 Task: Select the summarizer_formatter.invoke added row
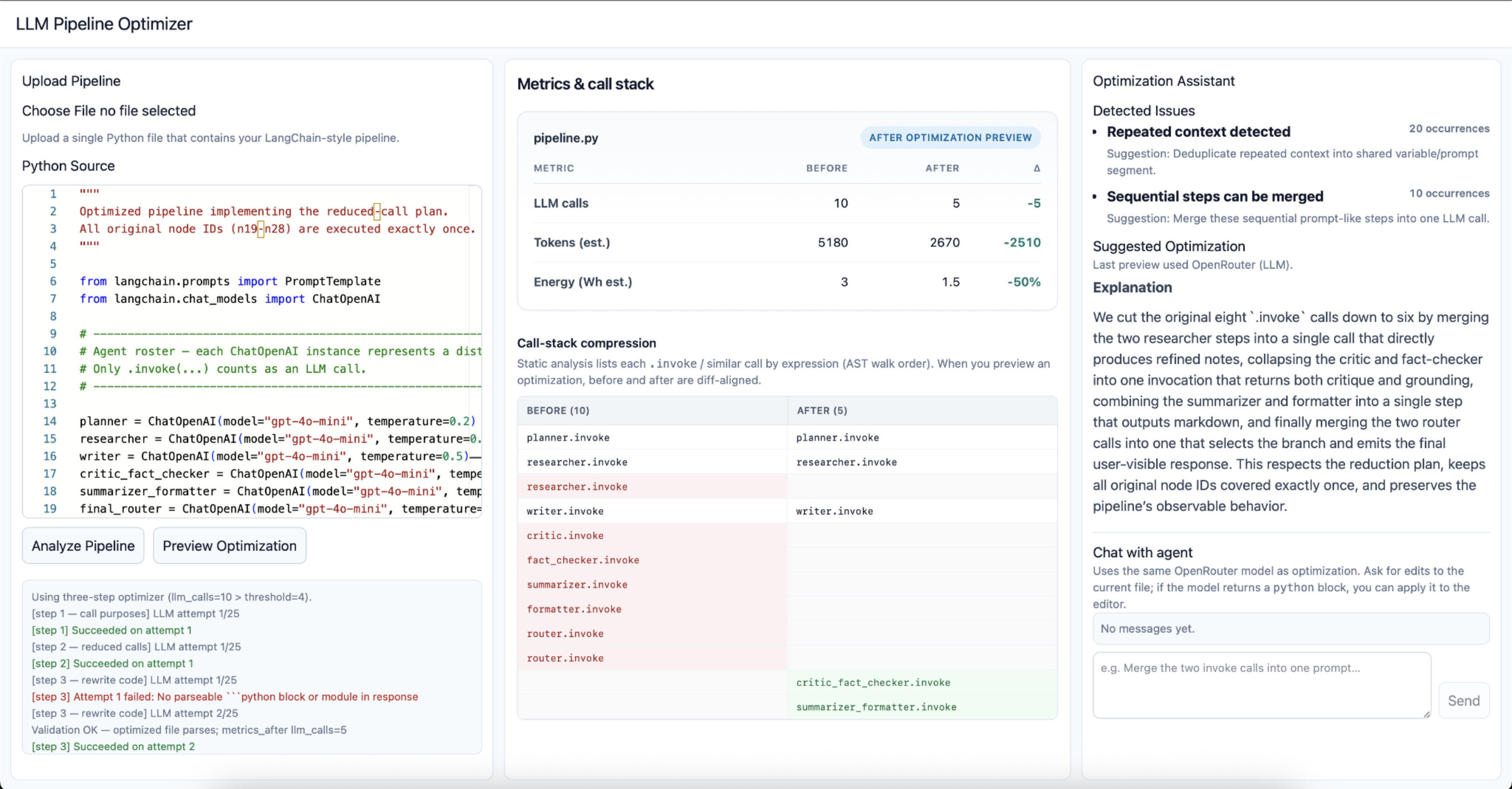pos(876,707)
